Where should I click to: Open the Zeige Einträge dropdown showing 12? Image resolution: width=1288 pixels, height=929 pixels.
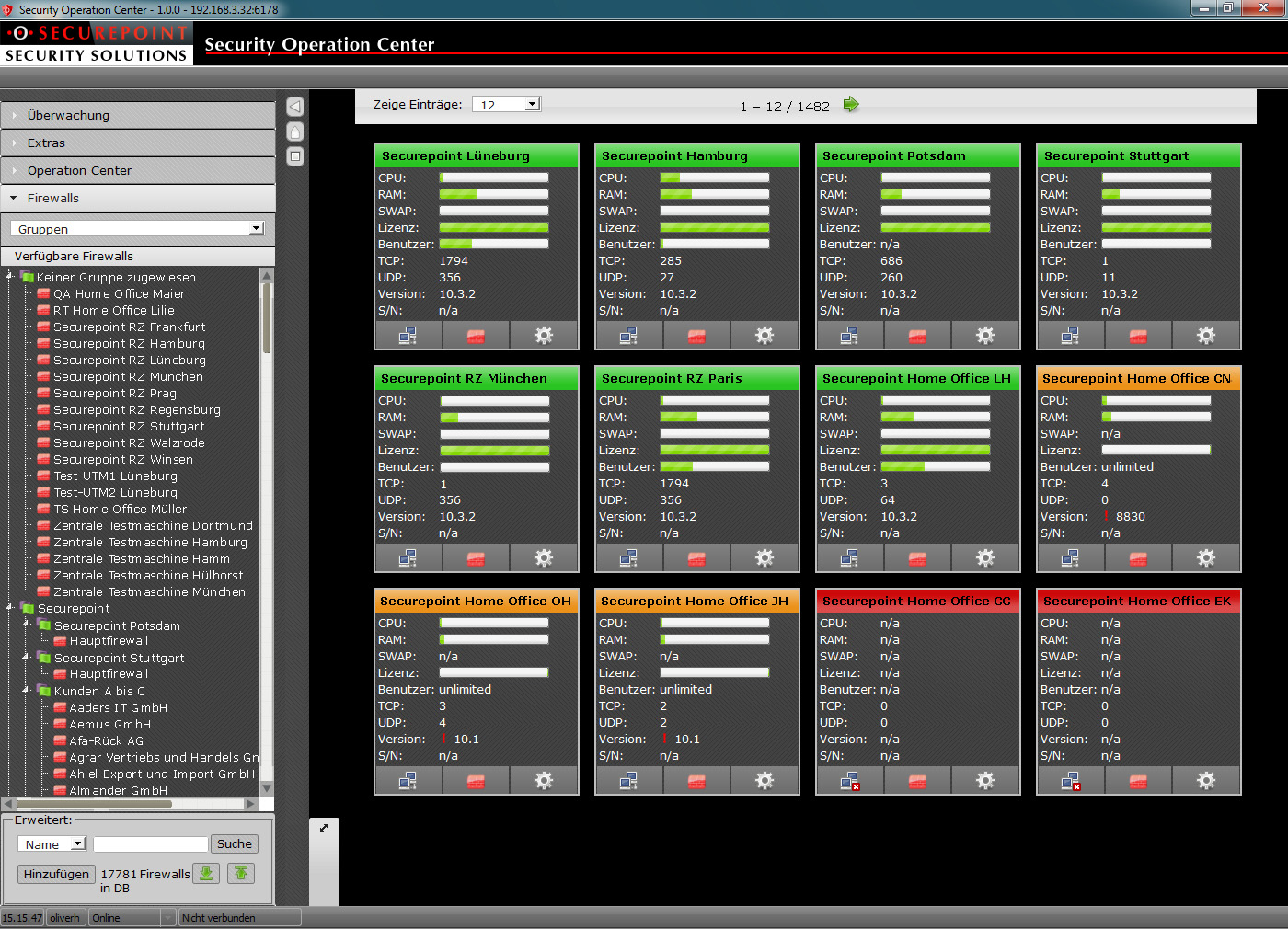pos(507,105)
